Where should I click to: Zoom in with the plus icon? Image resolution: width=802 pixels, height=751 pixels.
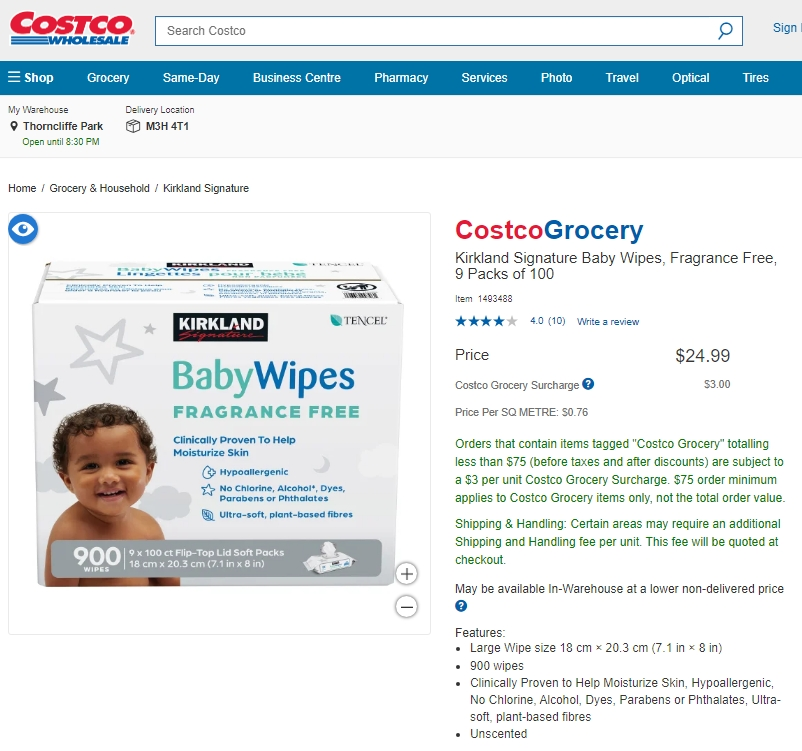coord(407,573)
